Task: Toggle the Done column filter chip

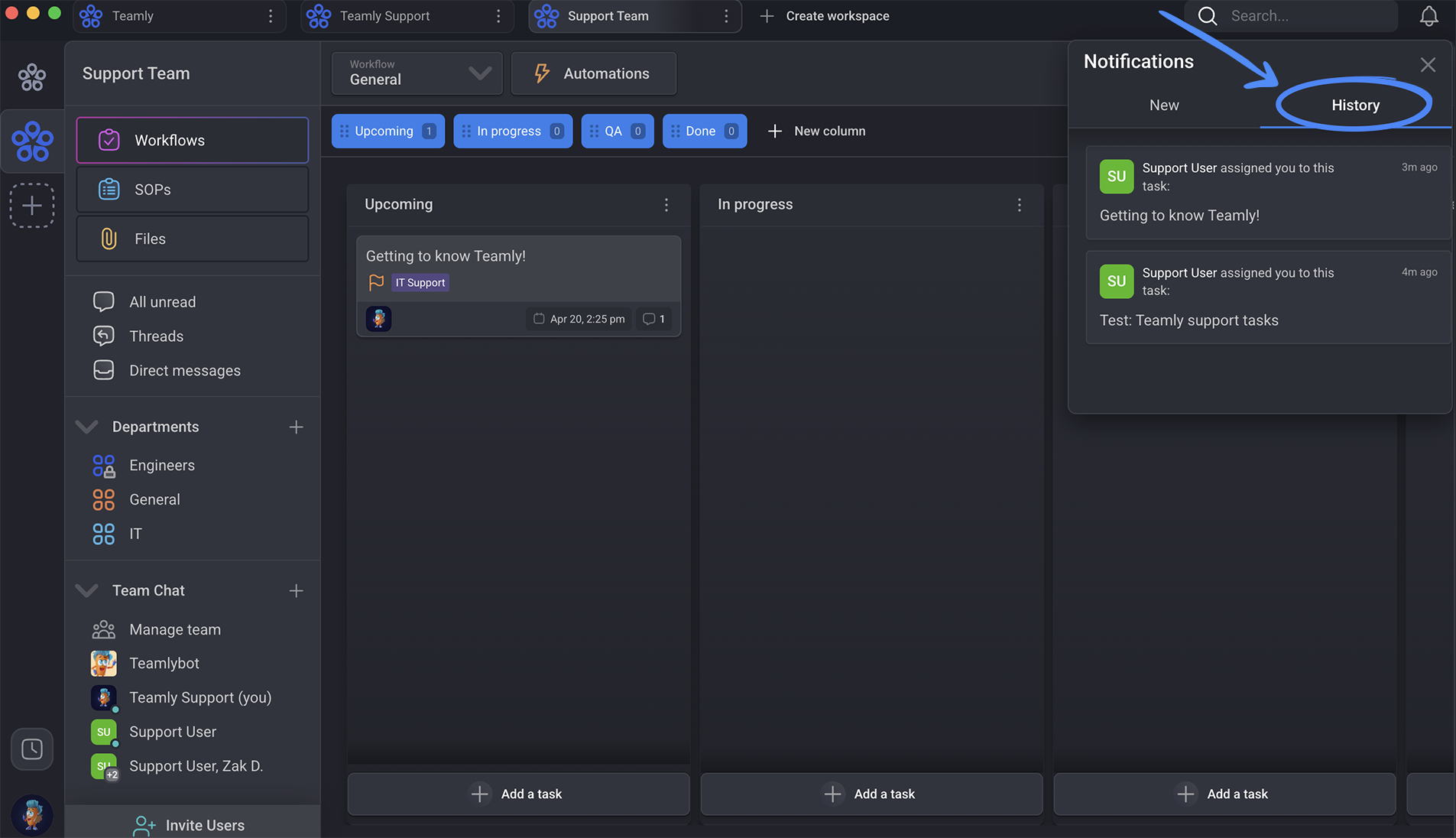Action: click(705, 131)
